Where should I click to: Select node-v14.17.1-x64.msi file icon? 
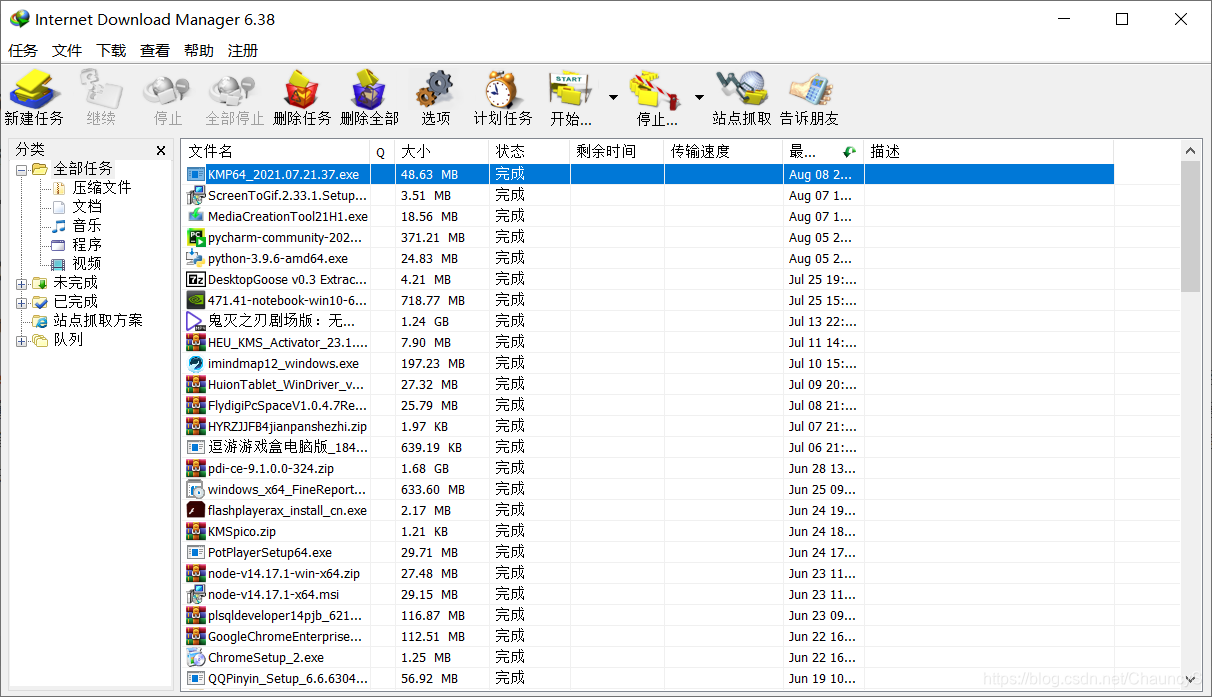[x=195, y=594]
